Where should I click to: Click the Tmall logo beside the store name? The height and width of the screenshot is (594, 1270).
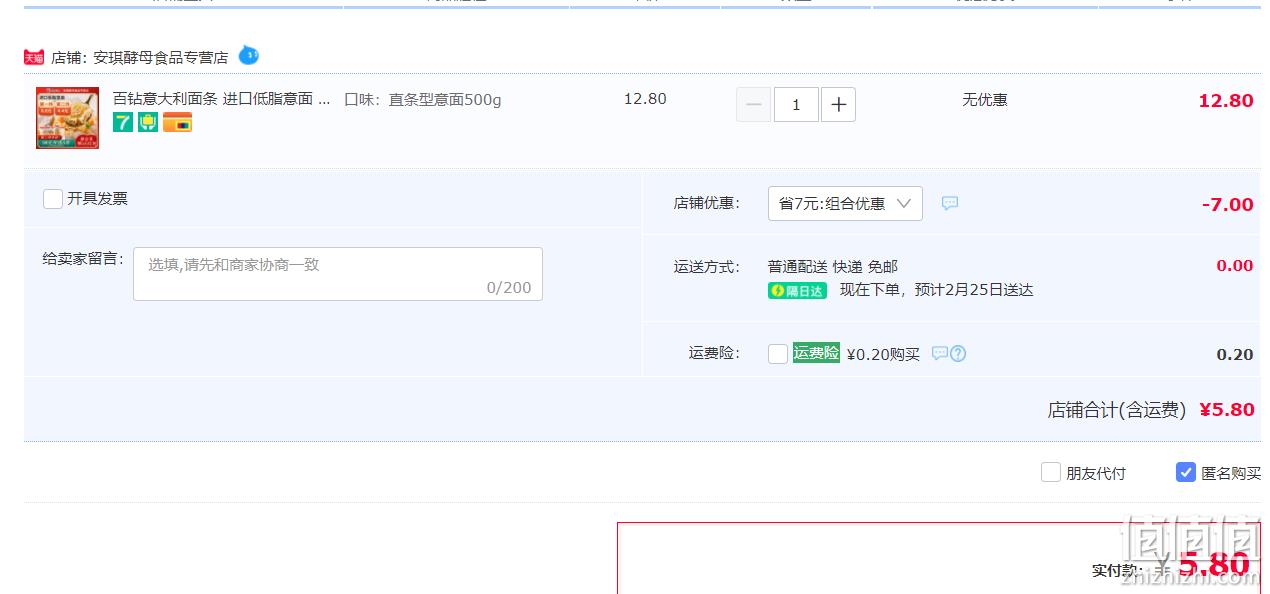tap(34, 58)
